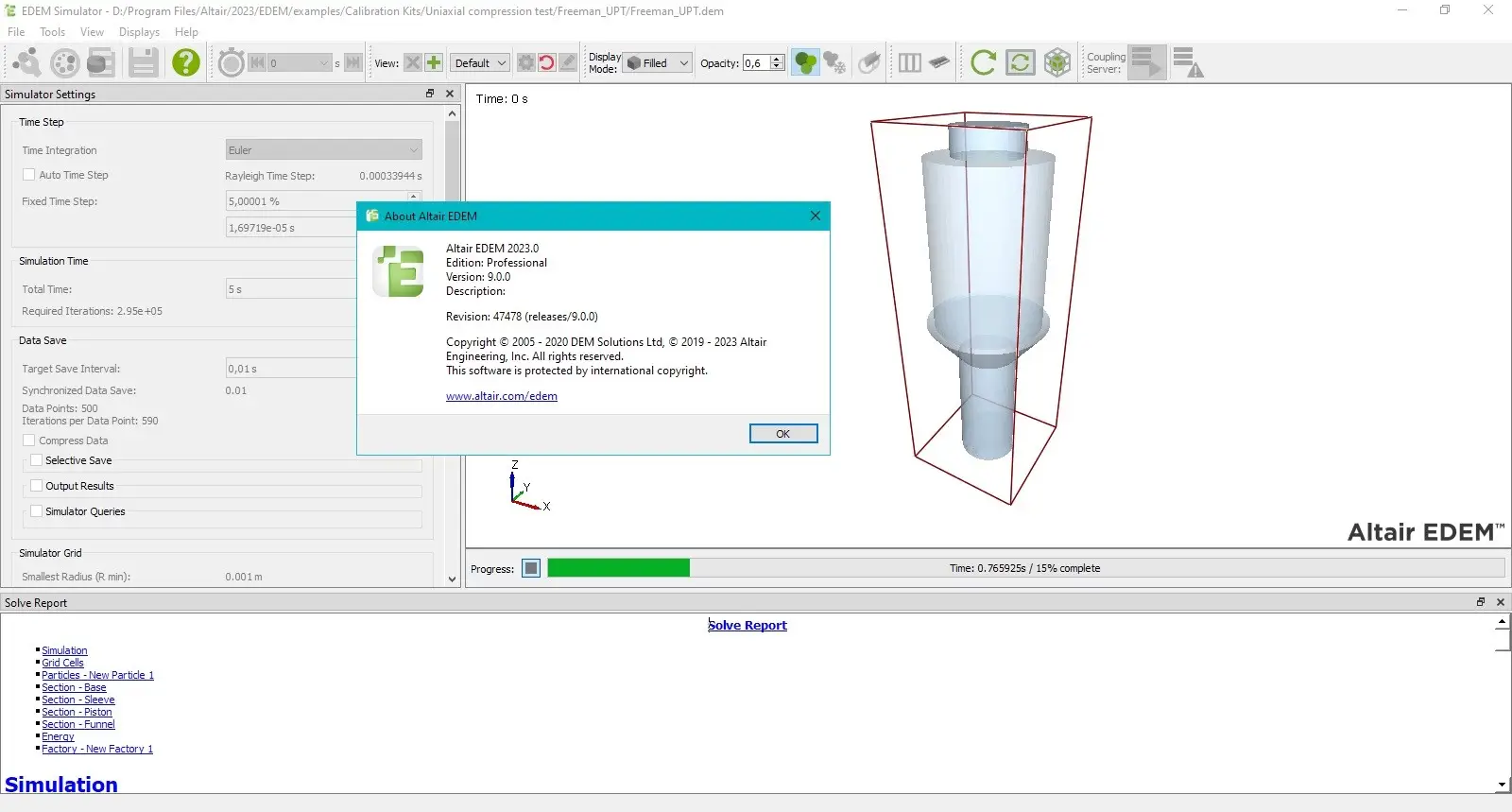Go to Section - Sleeve link
The width and height of the screenshot is (1512, 812).
tap(78, 700)
